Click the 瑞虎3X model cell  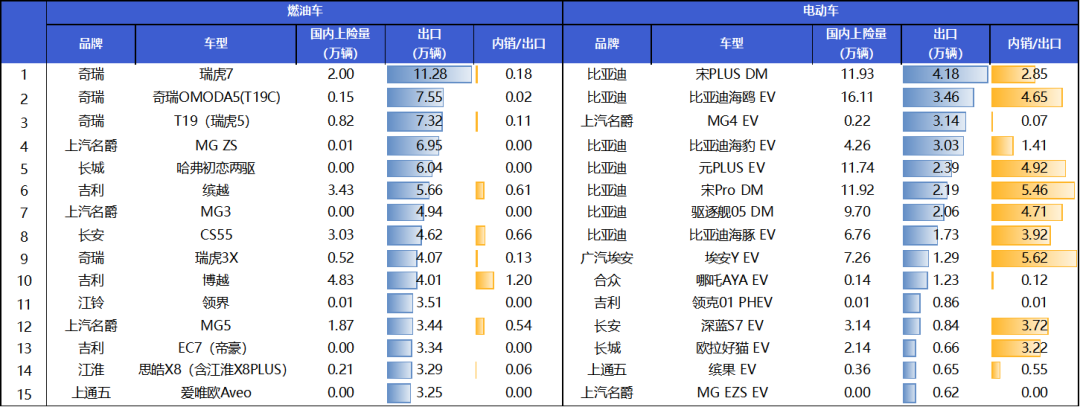point(216,258)
